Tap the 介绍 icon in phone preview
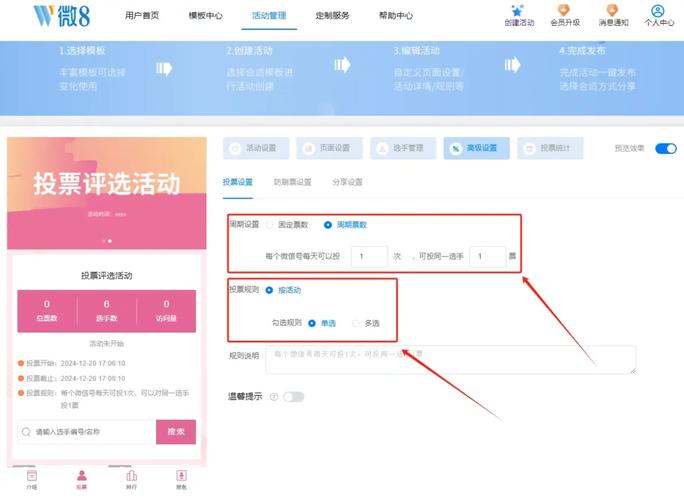 pyautogui.click(x=32, y=478)
